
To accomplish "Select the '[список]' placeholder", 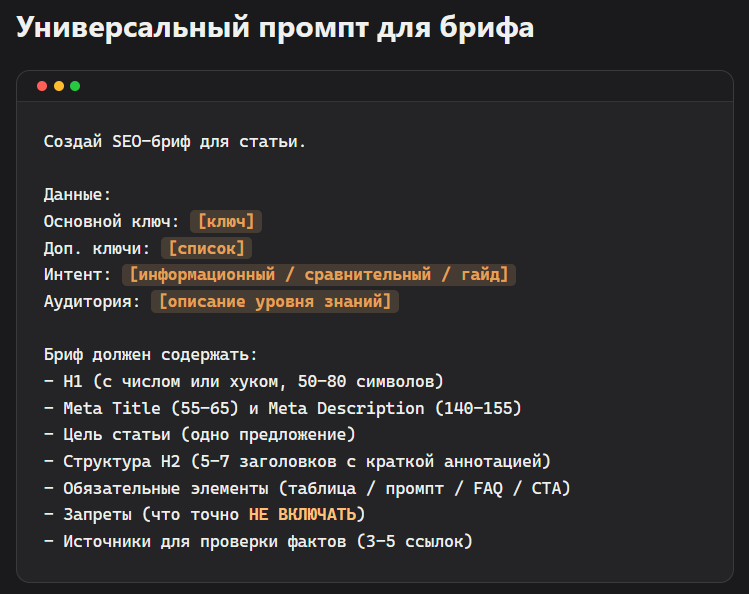I will (206, 248).
